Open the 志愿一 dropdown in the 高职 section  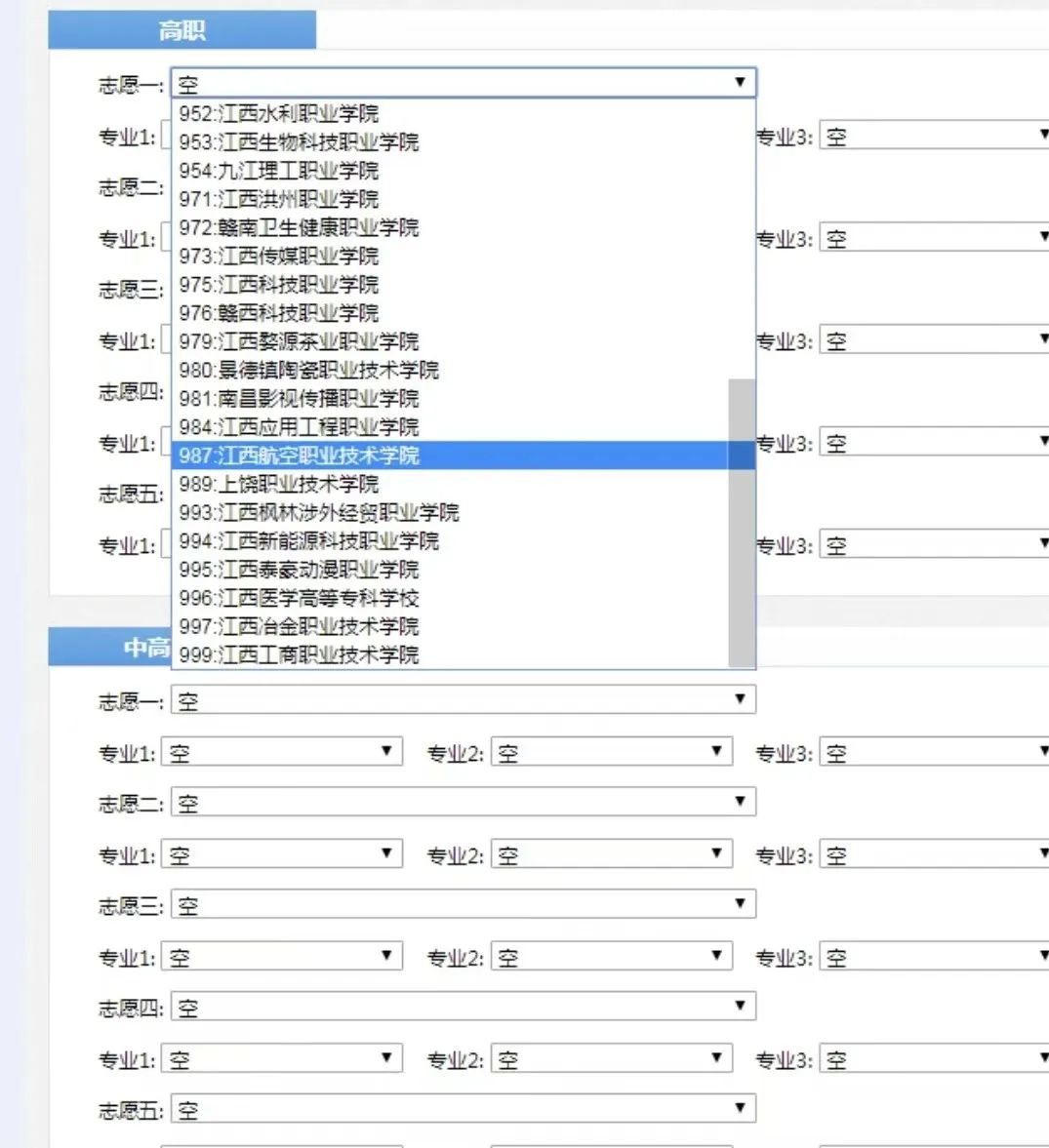(x=461, y=82)
